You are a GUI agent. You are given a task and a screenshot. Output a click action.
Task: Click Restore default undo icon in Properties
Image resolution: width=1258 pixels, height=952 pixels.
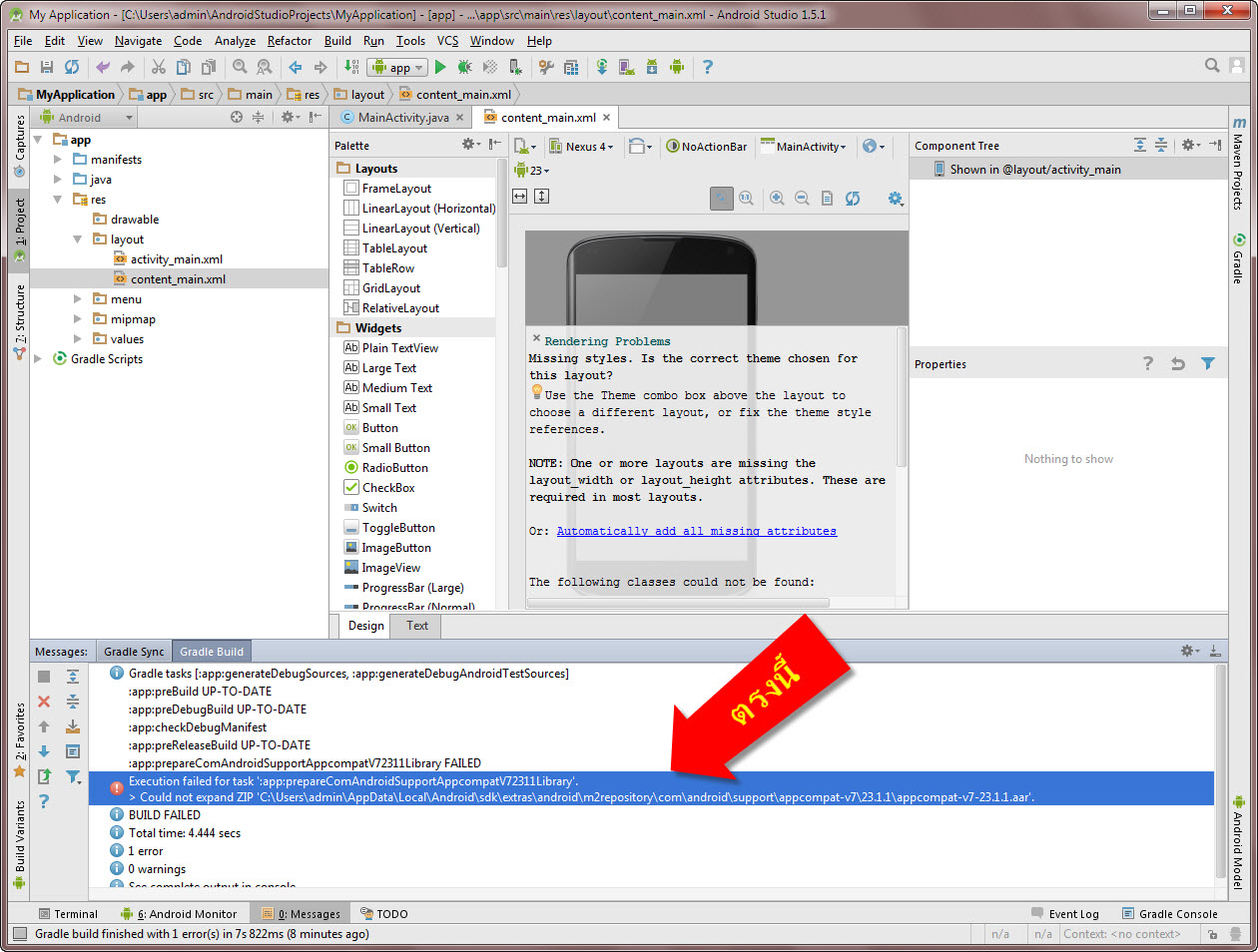tap(1178, 364)
